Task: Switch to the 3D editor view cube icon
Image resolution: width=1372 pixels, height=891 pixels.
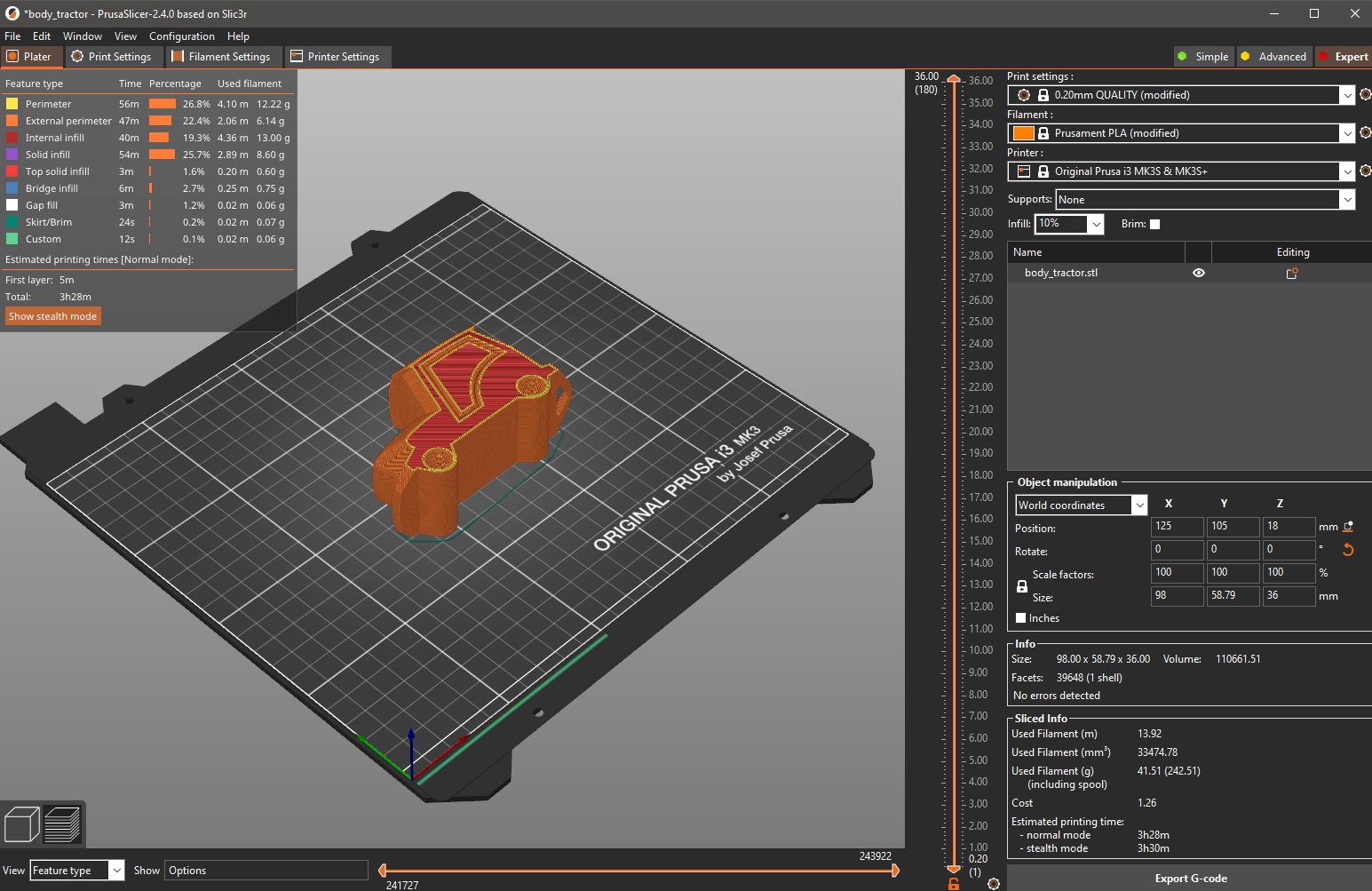Action: (x=22, y=824)
